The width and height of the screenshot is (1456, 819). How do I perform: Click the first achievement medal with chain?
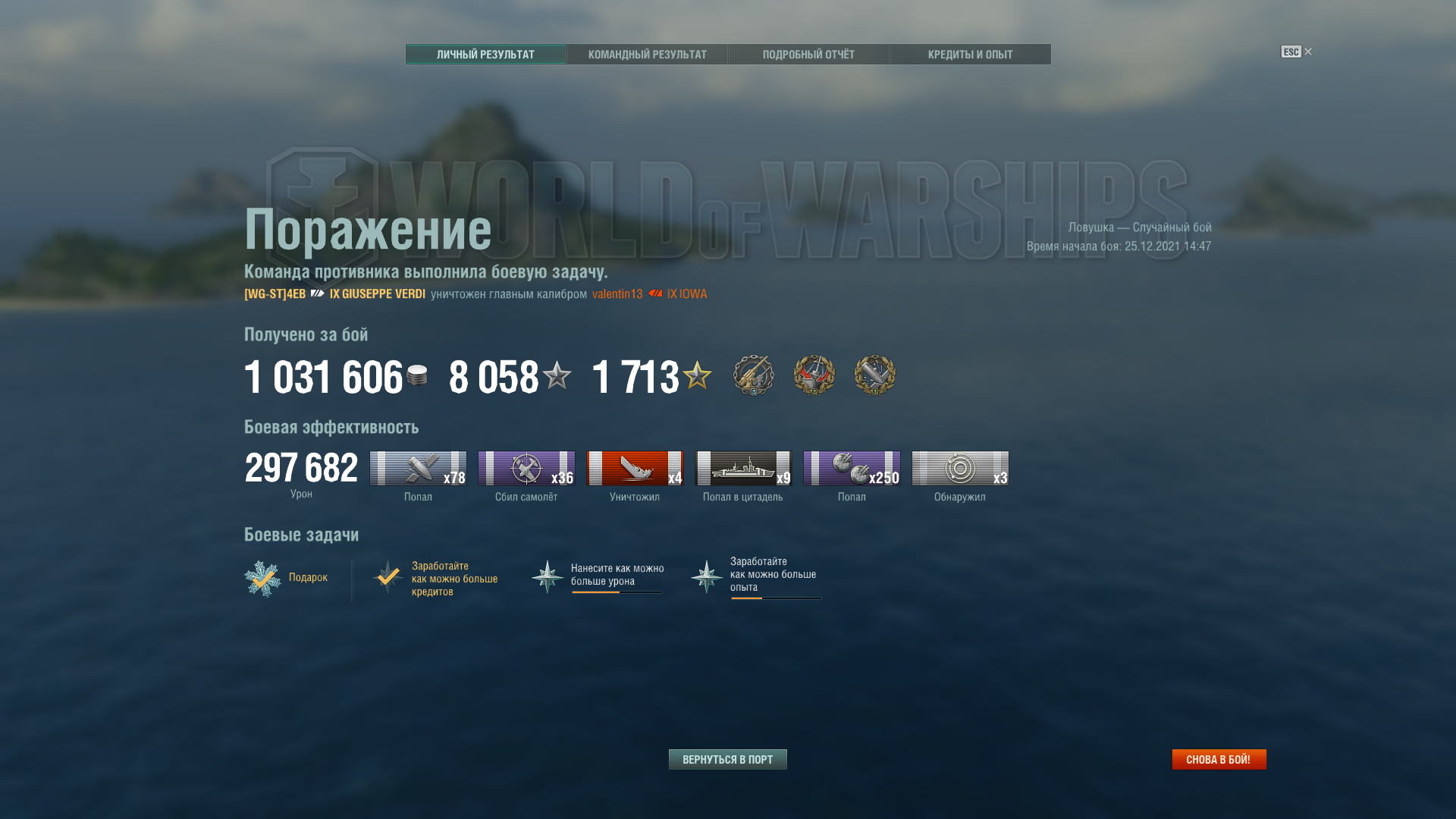point(753,375)
